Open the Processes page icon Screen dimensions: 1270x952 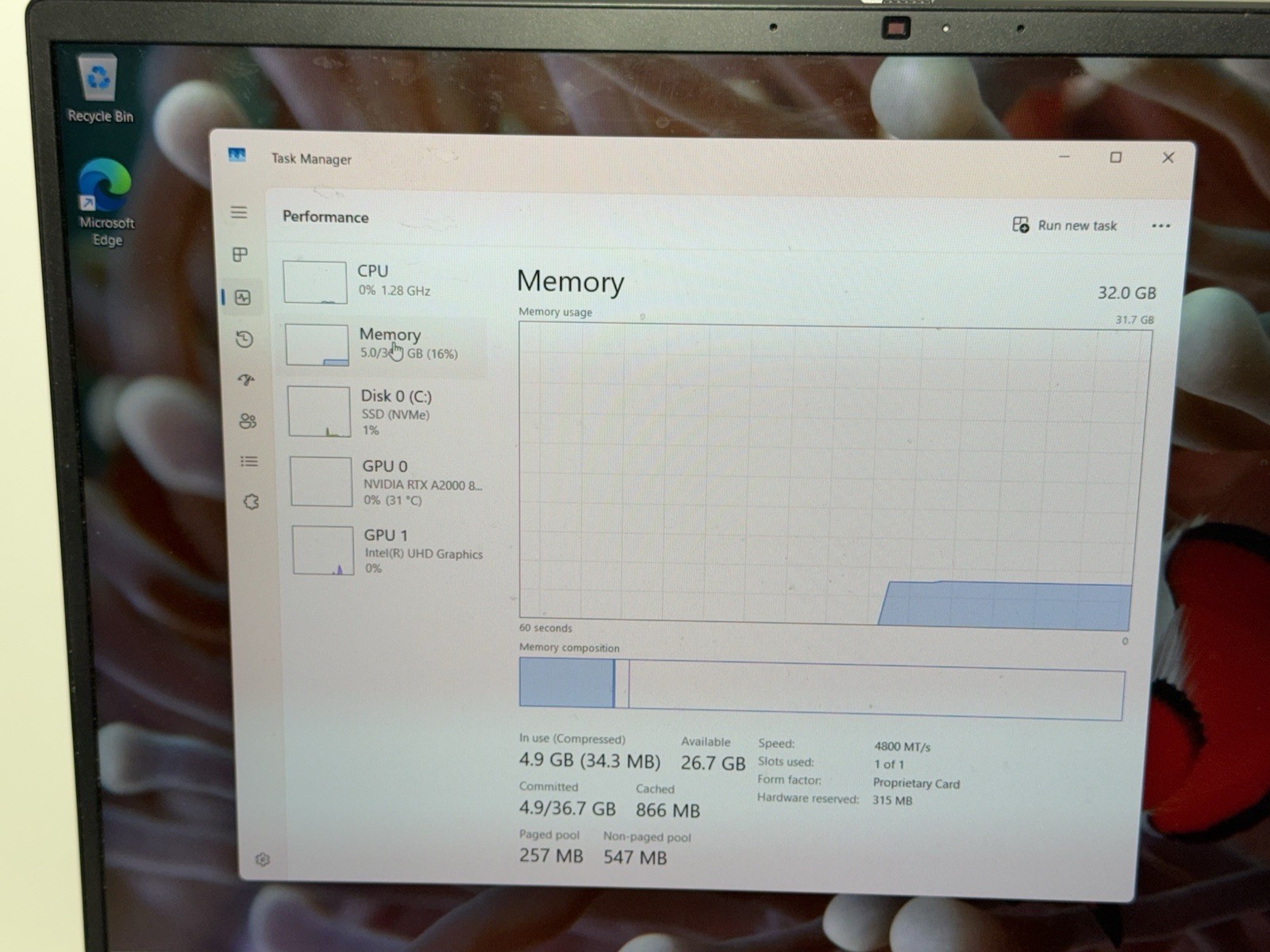tap(241, 255)
